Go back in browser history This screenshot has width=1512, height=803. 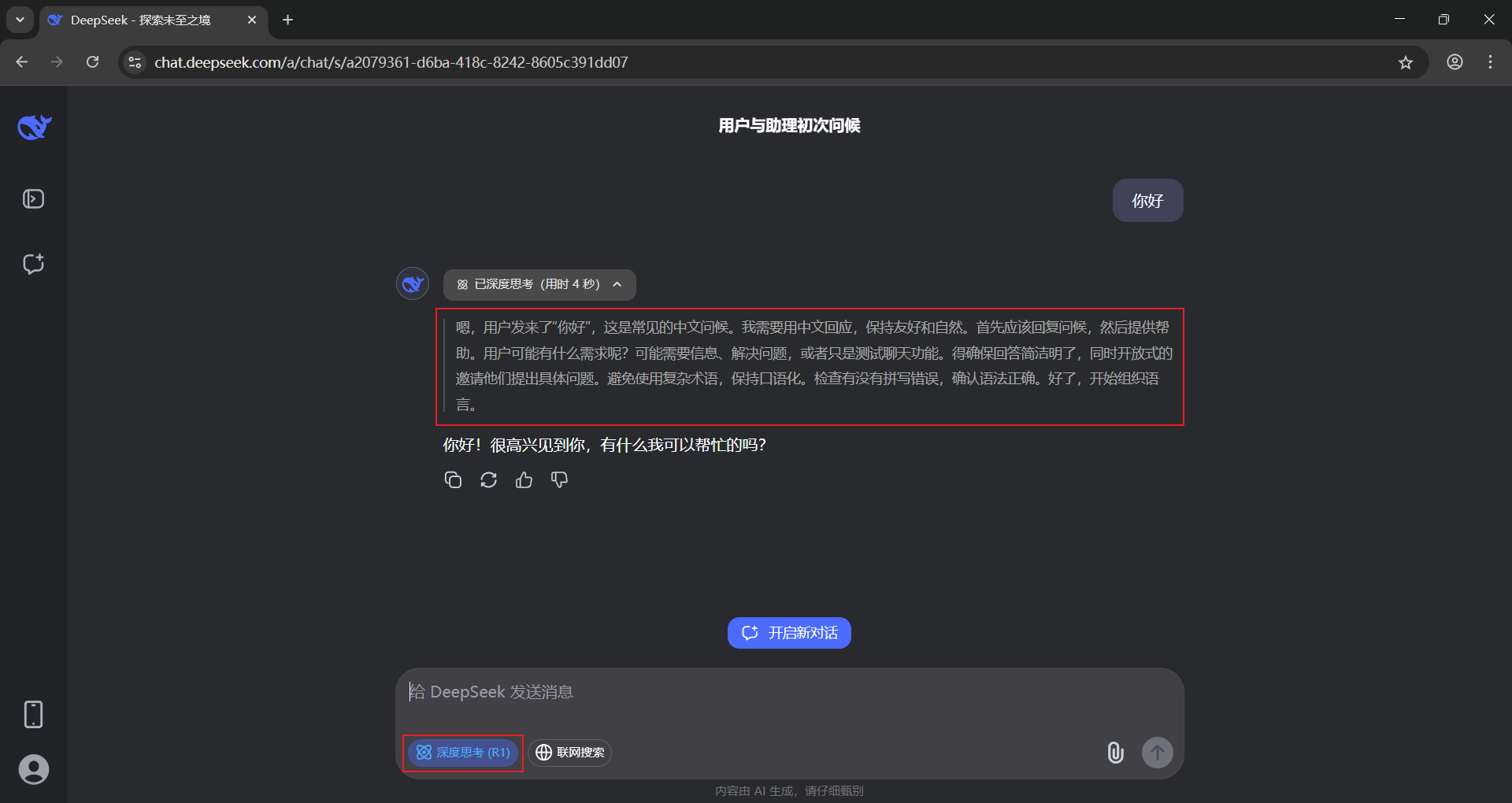22,62
